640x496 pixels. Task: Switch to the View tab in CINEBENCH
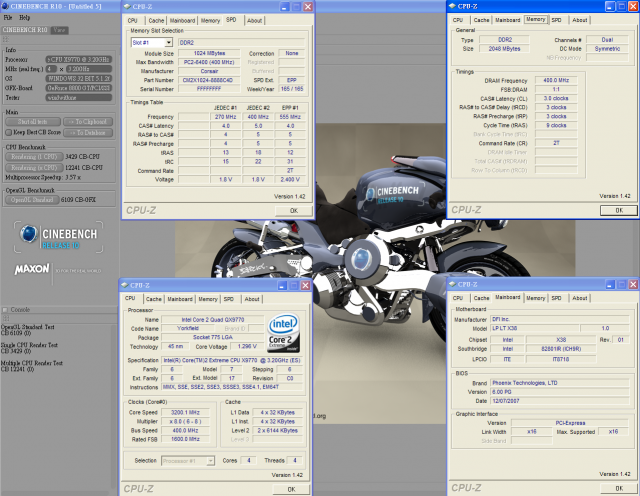(59, 30)
